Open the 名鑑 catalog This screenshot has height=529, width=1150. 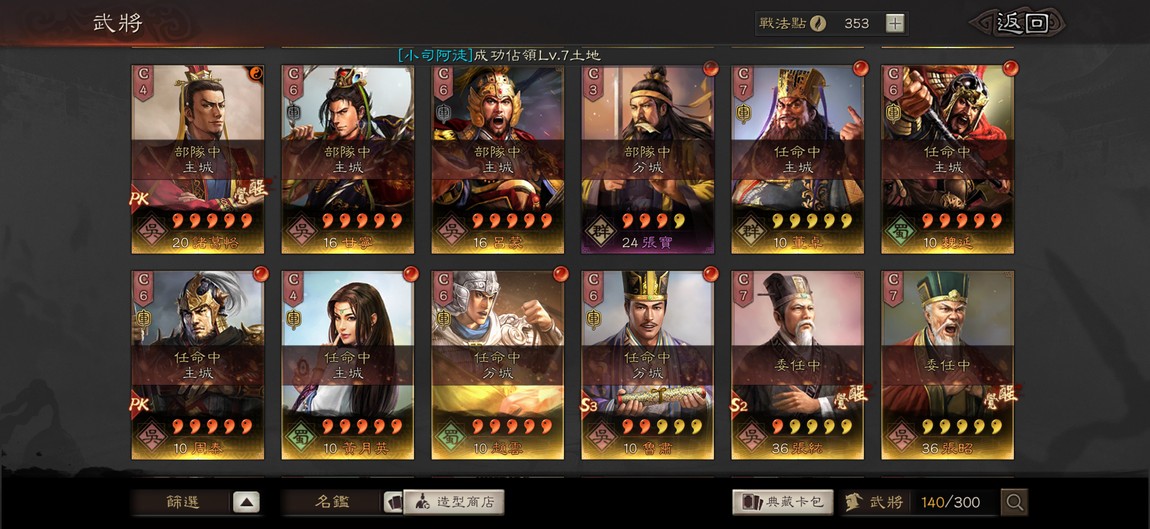332,503
